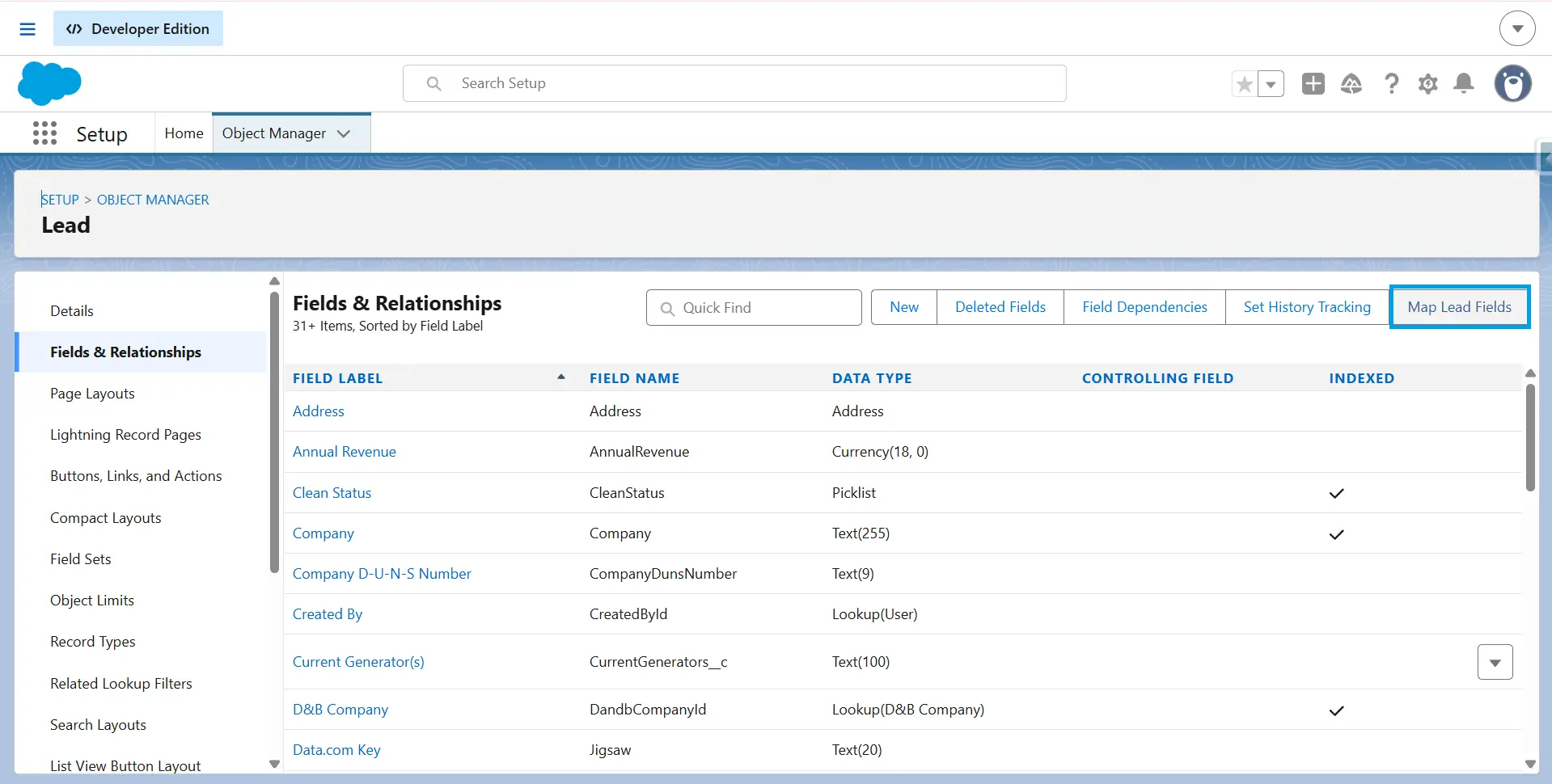The width and height of the screenshot is (1552, 784).
Task: Click the CONTROLLING FIELD column header
Action: 1157,378
